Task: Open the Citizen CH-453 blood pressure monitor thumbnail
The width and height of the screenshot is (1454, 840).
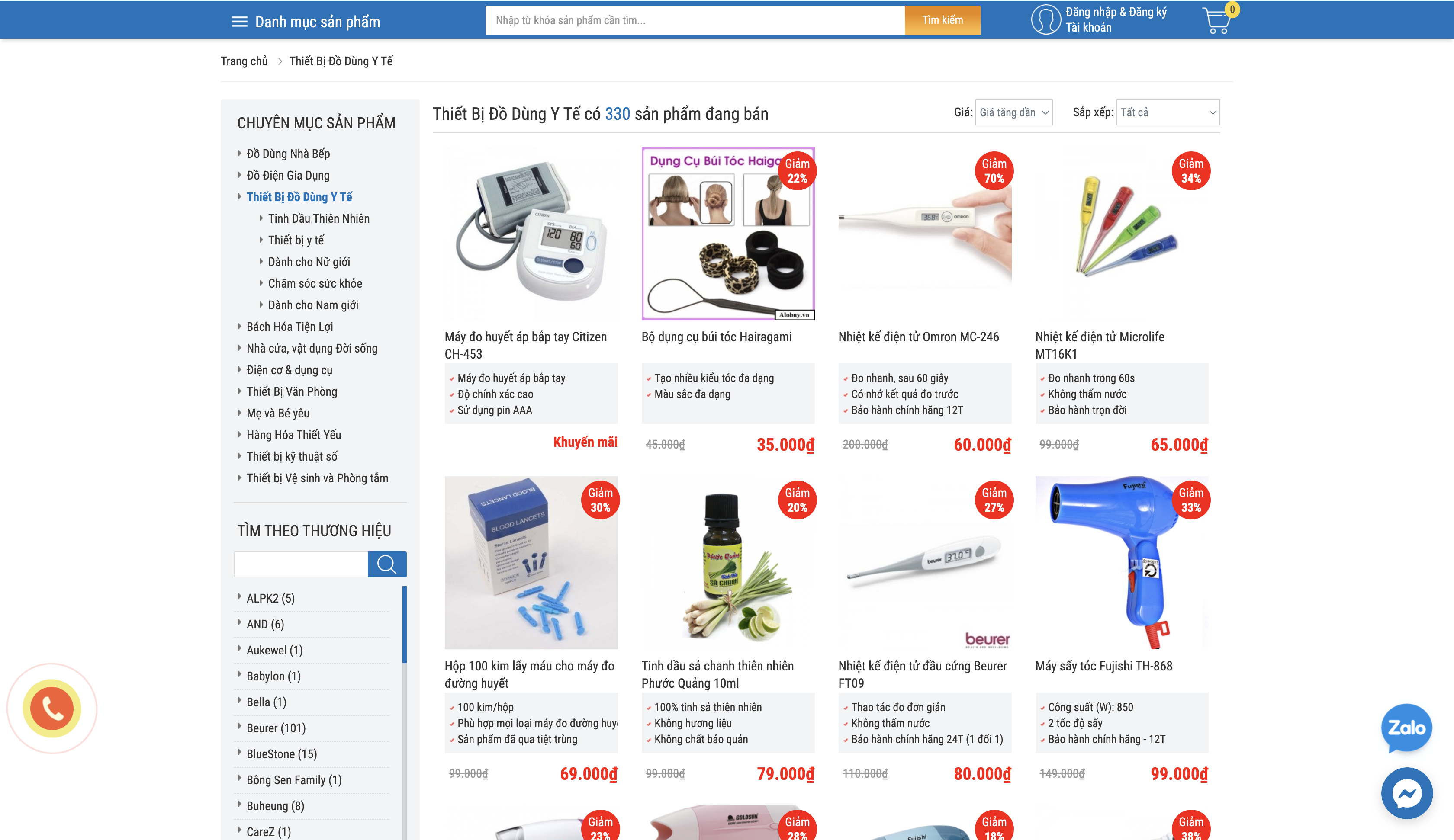Action: pos(531,234)
